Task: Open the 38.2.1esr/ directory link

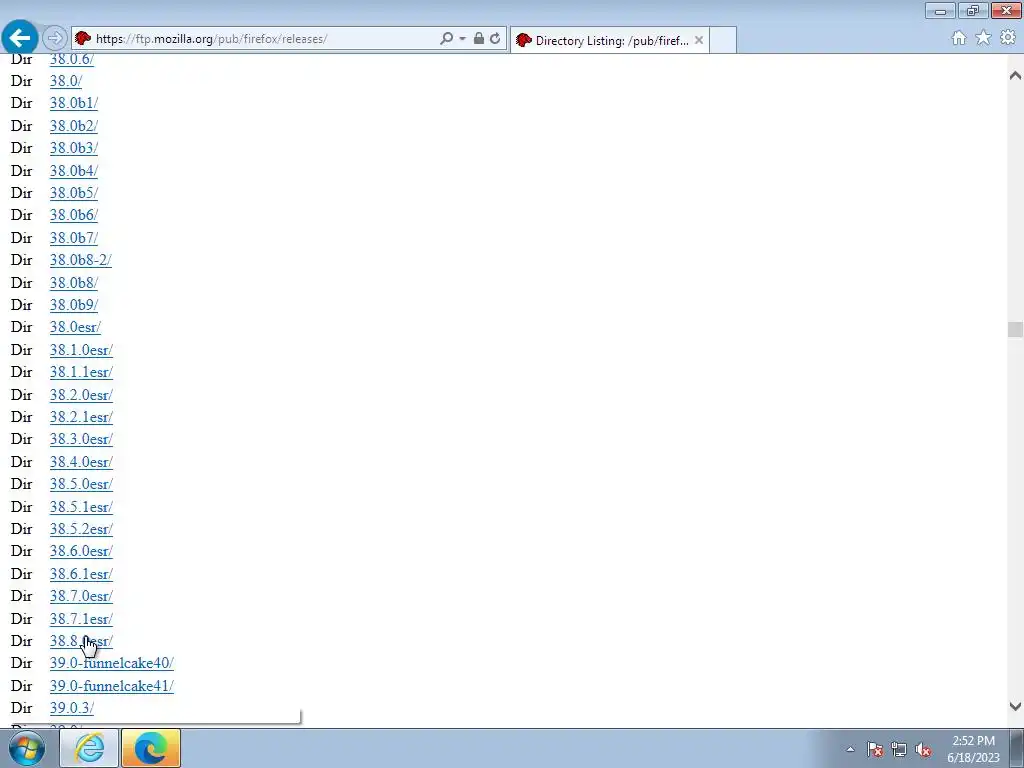Action: tap(81, 418)
